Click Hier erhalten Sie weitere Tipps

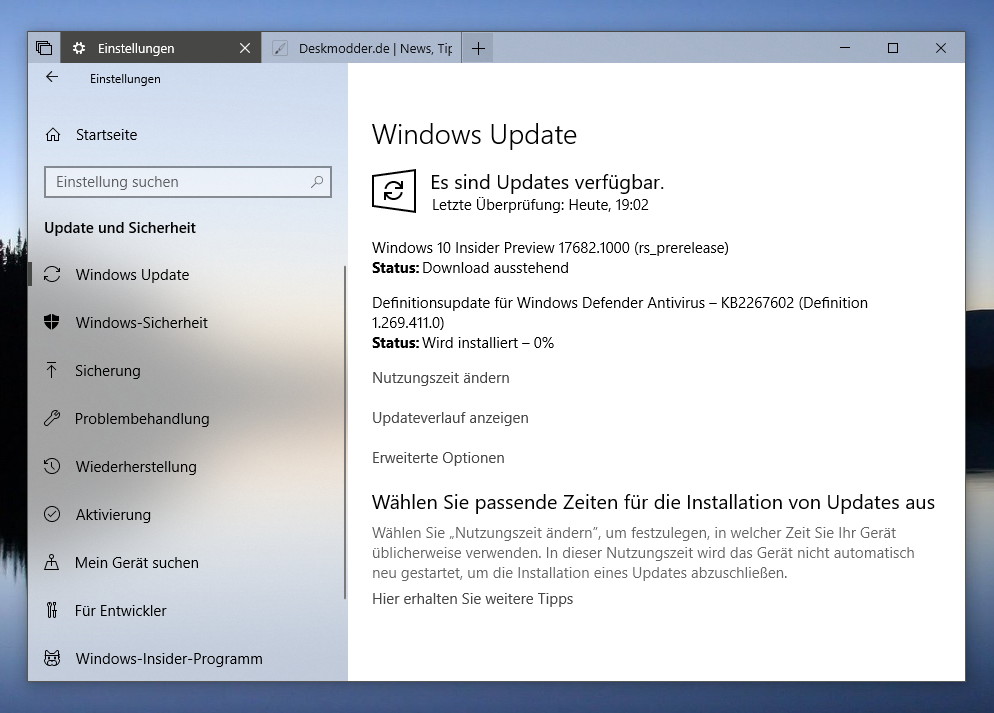coord(472,599)
